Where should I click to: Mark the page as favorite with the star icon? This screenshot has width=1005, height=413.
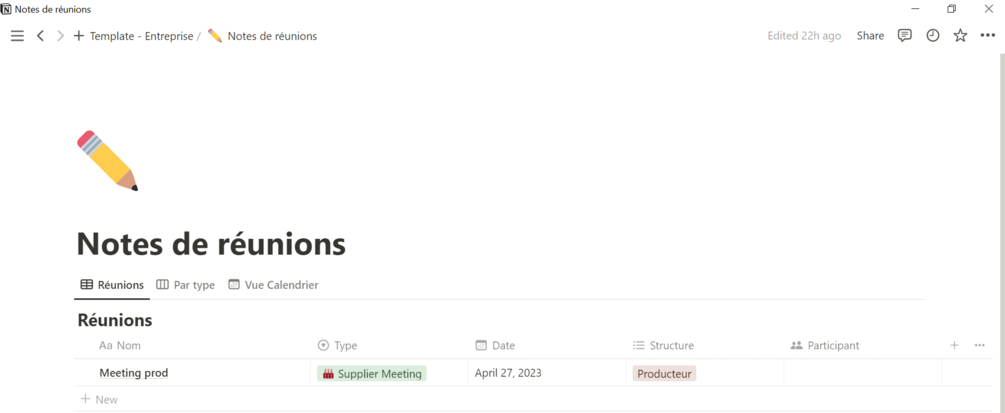[960, 36]
